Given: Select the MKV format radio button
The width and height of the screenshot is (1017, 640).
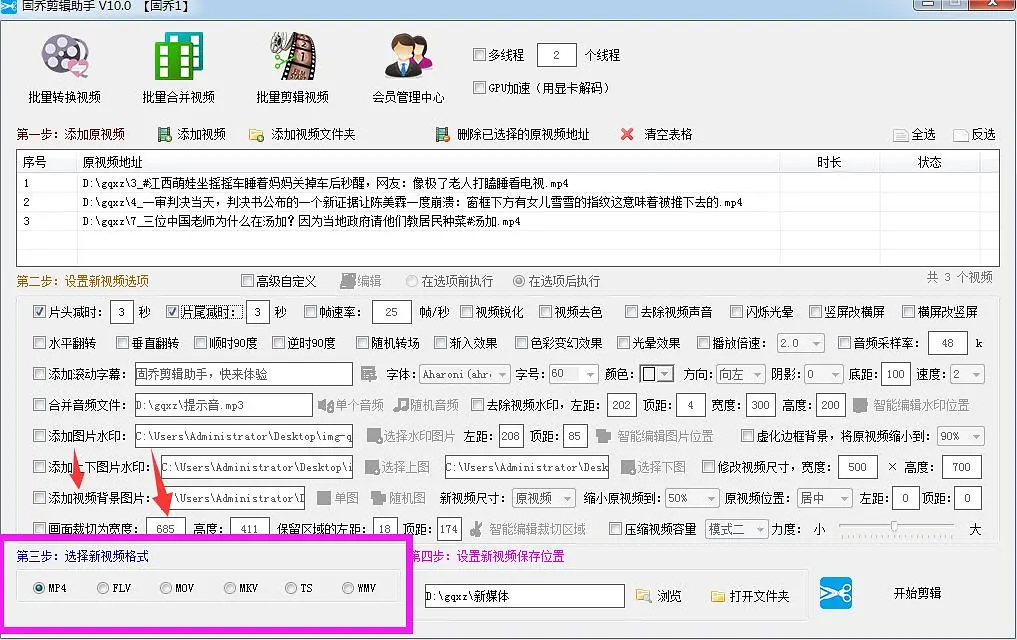Looking at the screenshot, I should [x=230, y=587].
